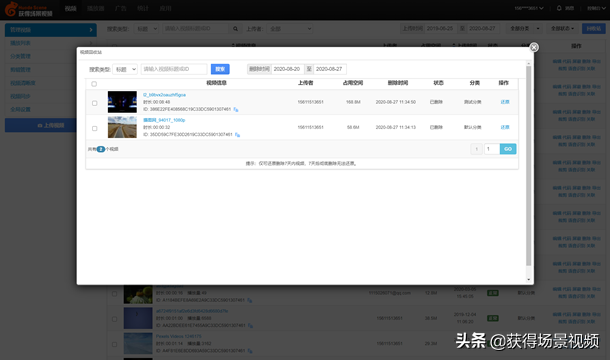610x360 pixels.
Task: Select the 2020-08-27 11:34:50 delete time cell
Action: 396,102
